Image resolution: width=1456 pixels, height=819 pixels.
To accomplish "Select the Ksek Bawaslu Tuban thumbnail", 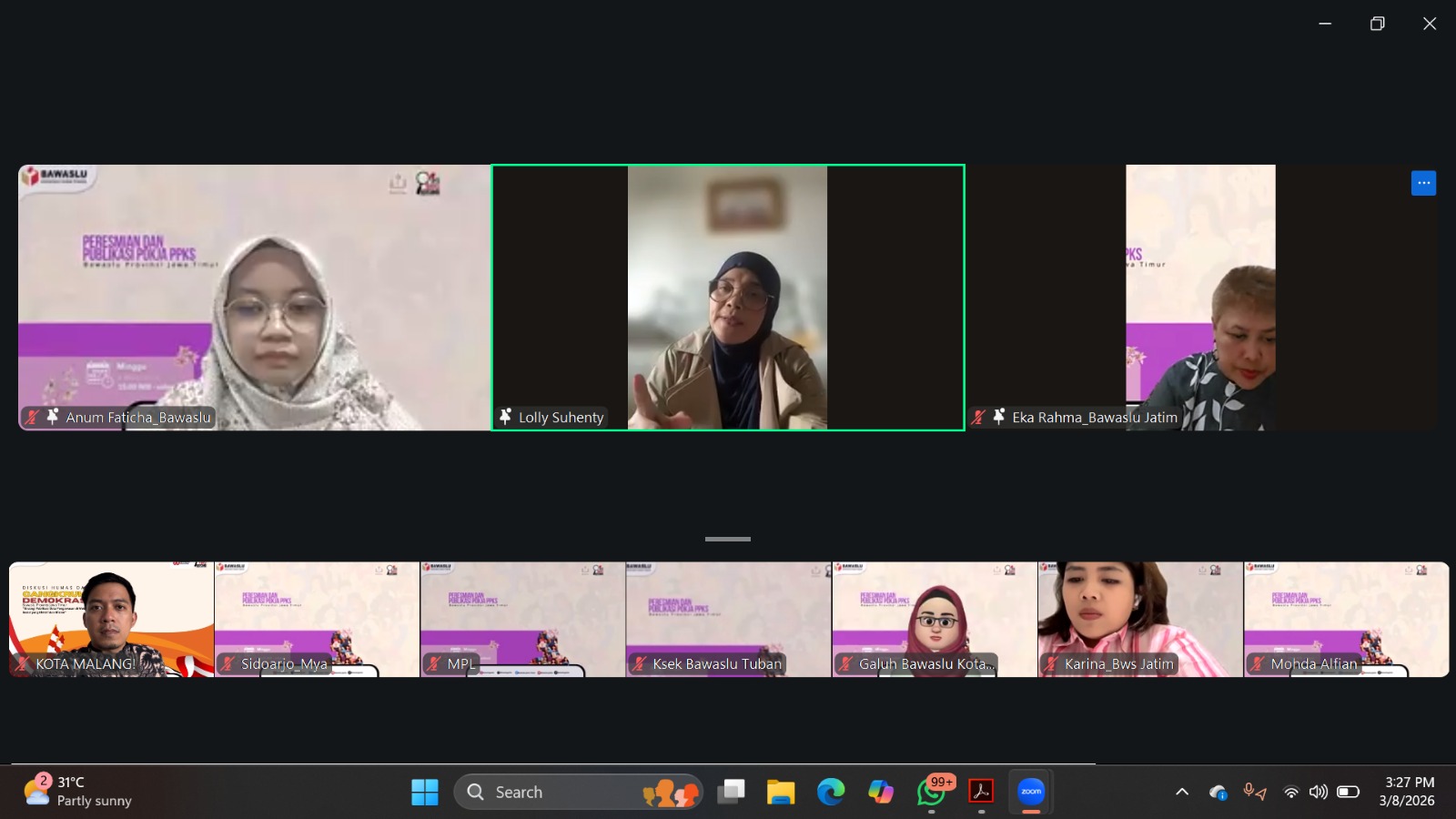I will (x=728, y=620).
